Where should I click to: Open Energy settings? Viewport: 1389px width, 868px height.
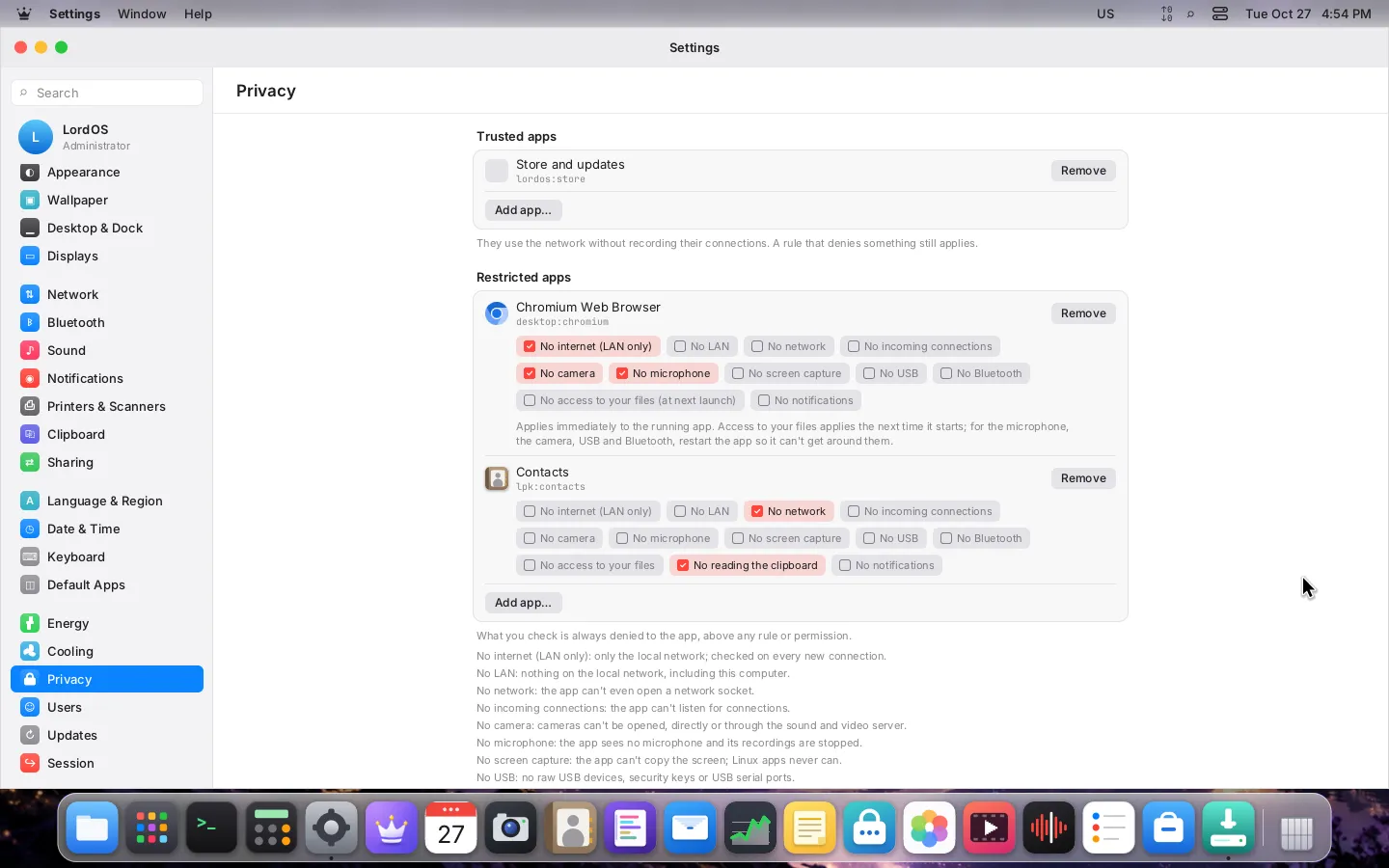107,623
